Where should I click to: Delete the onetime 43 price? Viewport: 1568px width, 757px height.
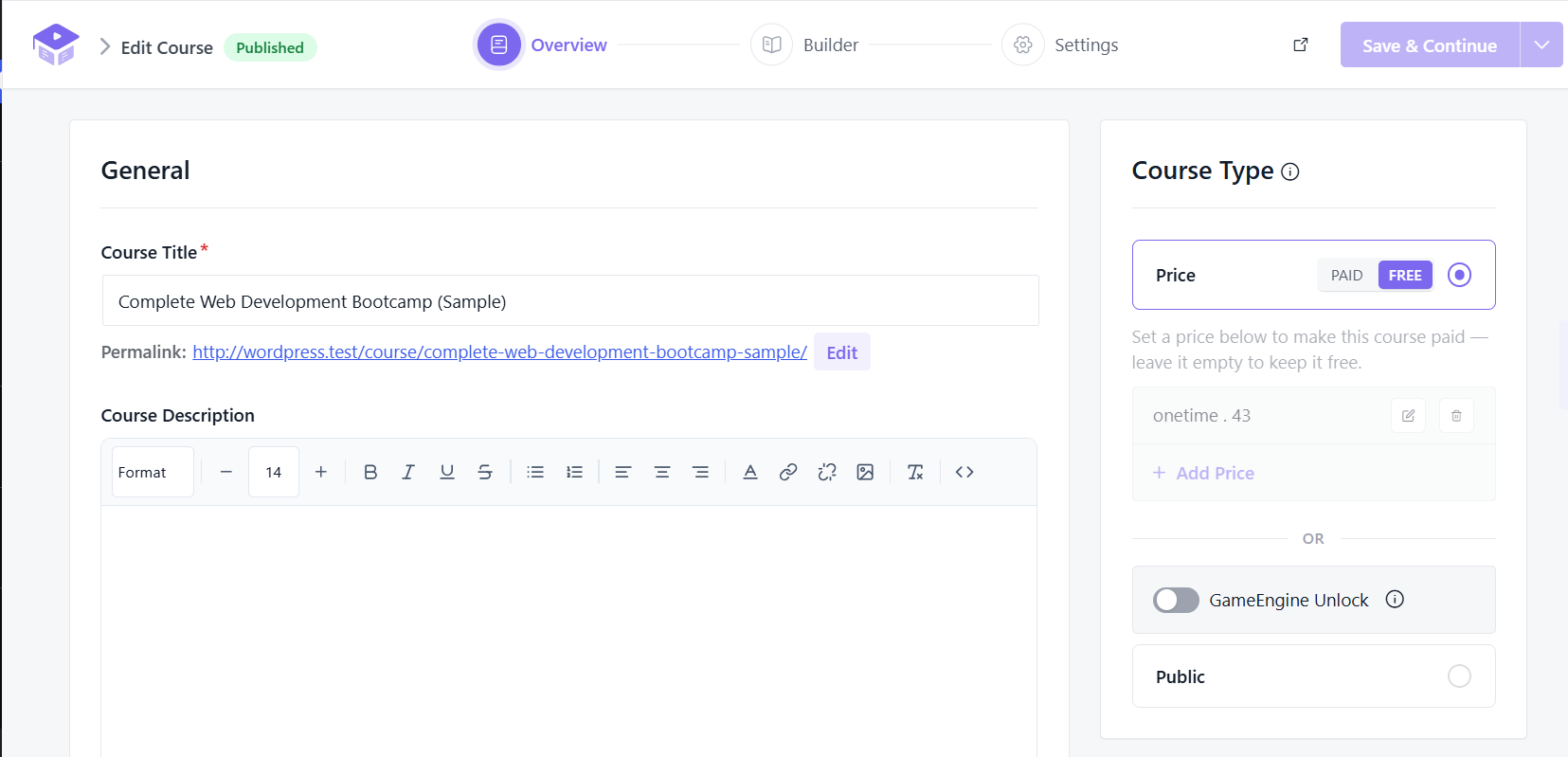click(x=1456, y=416)
